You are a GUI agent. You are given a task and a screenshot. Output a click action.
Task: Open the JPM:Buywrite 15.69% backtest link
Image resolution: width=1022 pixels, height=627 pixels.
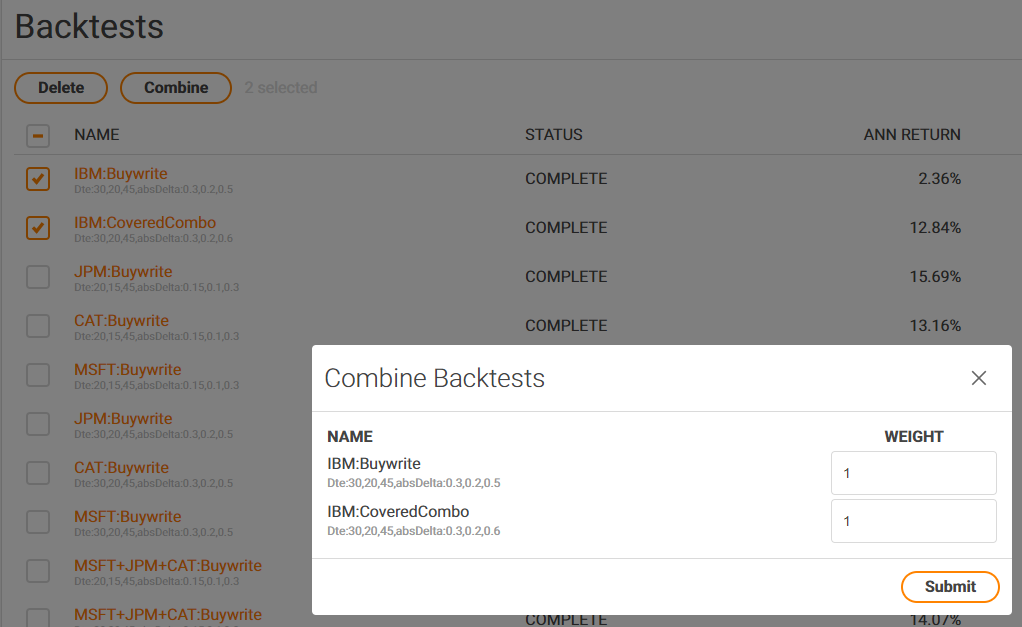pos(123,272)
